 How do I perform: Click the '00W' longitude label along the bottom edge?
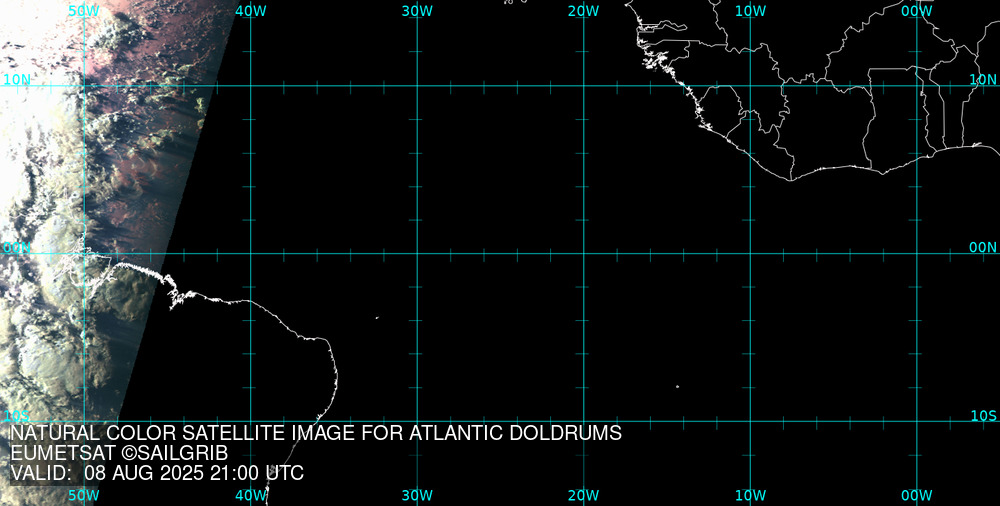point(917,496)
